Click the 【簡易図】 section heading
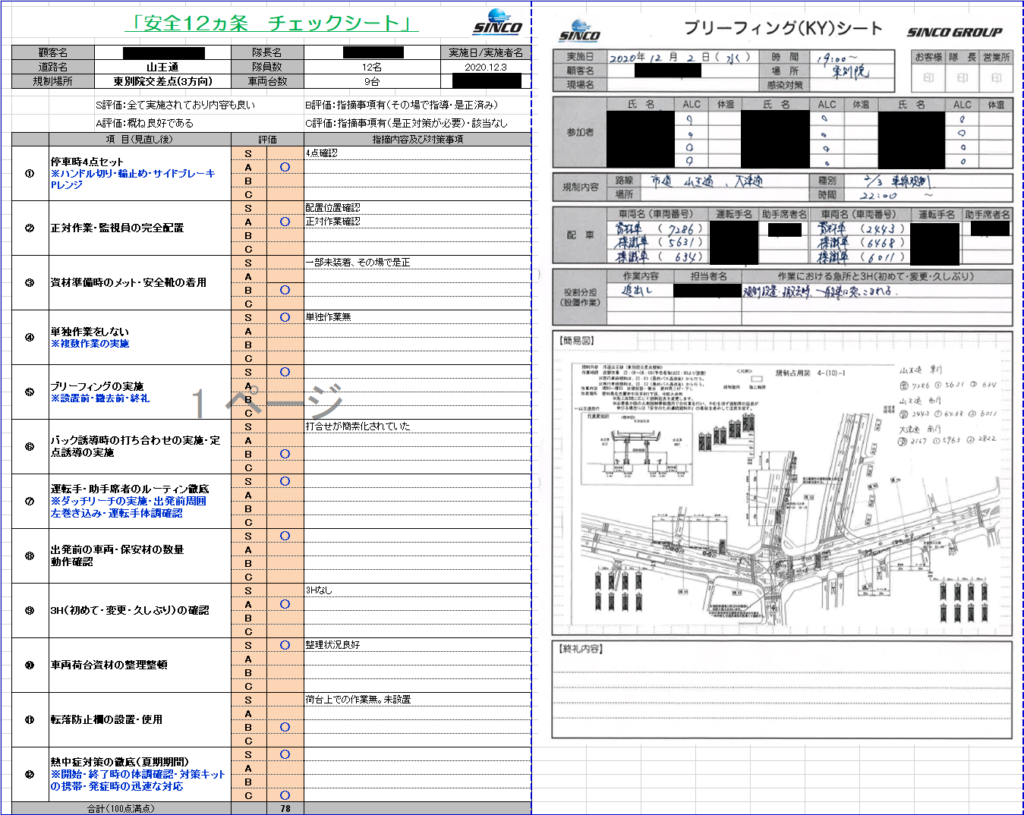The width and height of the screenshot is (1024, 815). point(576,340)
